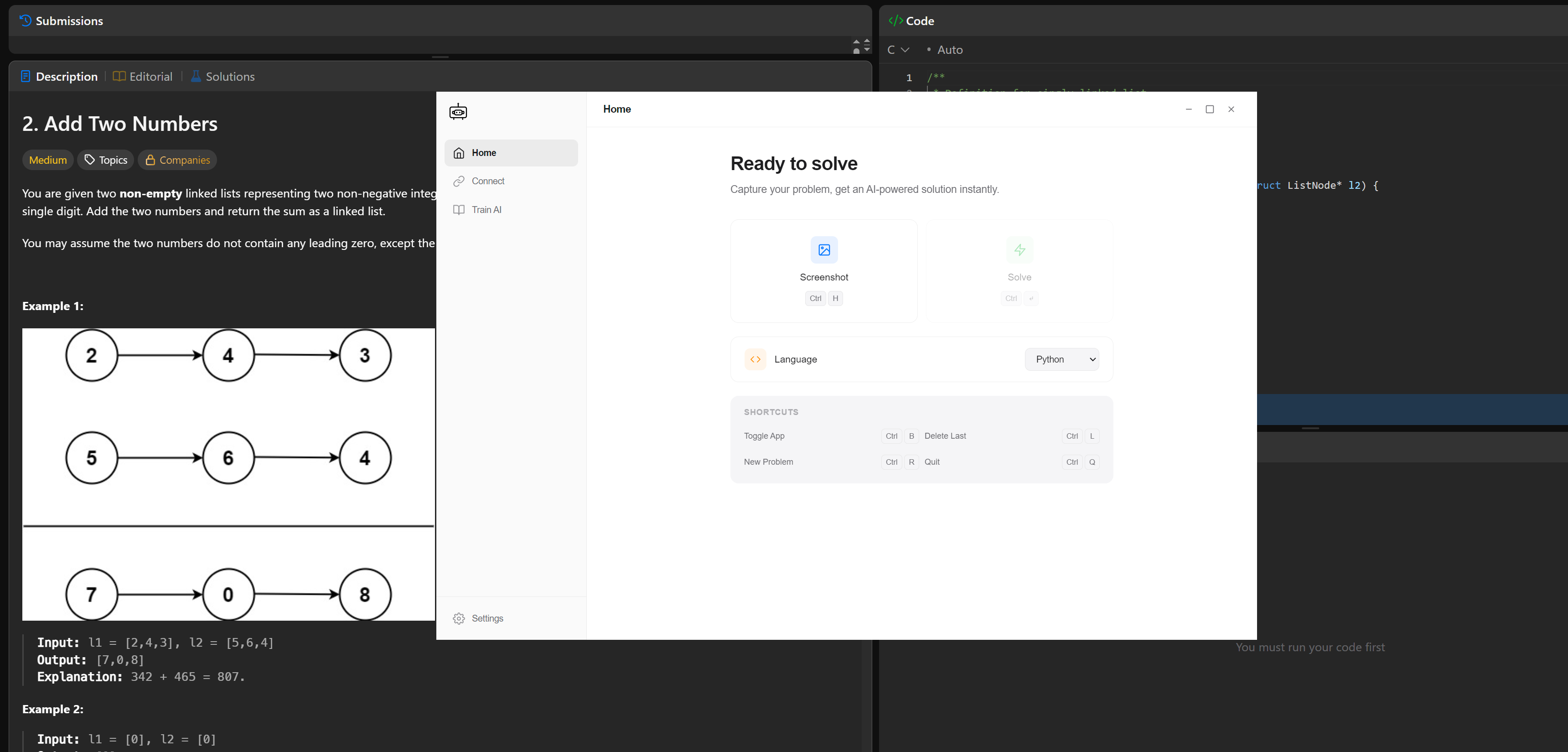Click the SHORTCUTS section heading

pyautogui.click(x=771, y=412)
